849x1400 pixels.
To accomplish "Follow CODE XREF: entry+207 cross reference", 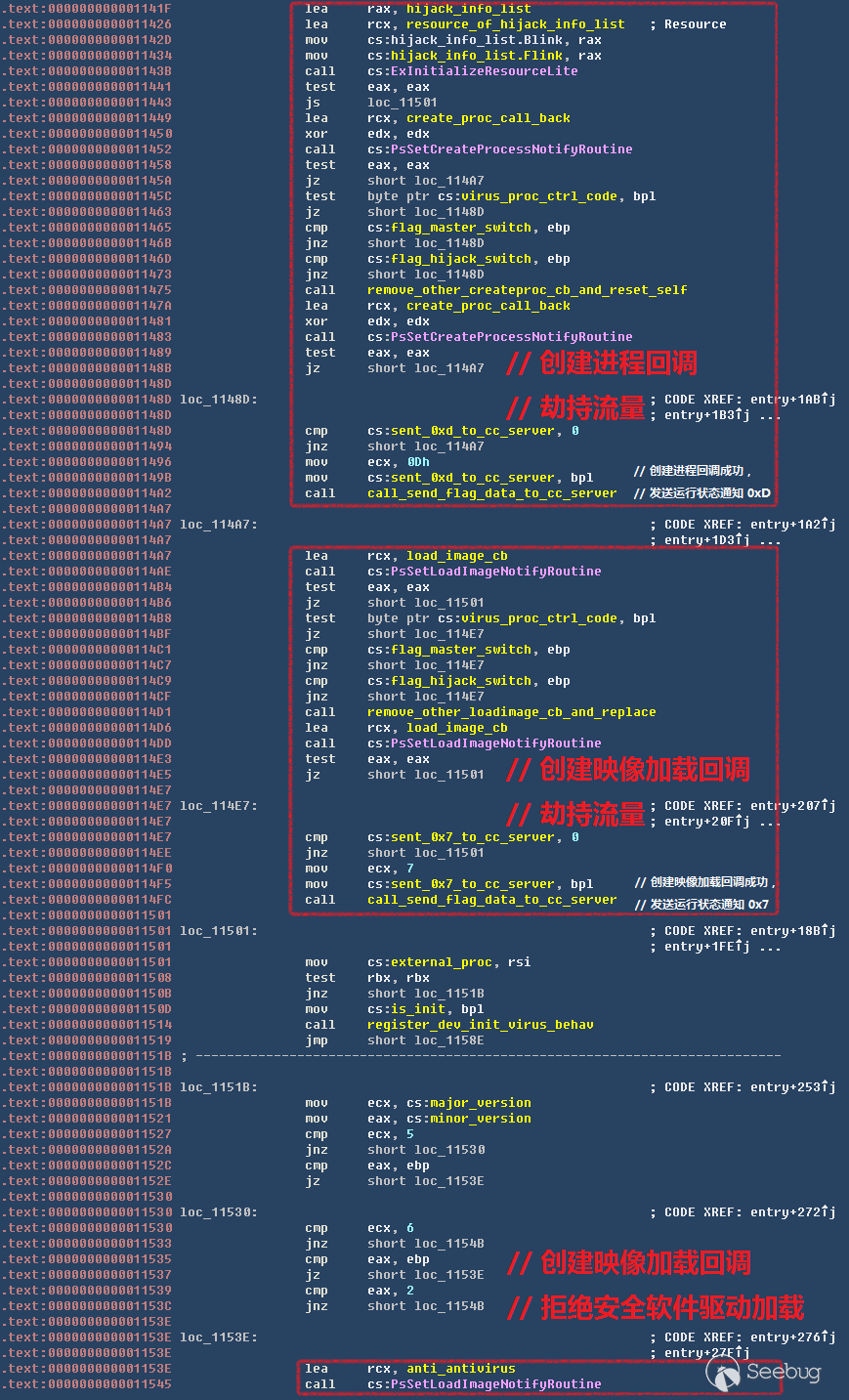I will pos(750,806).
